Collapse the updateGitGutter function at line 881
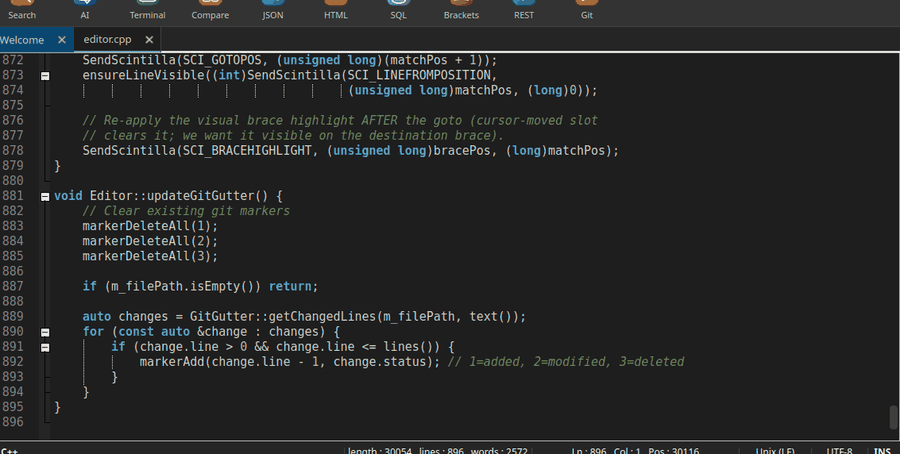 click(x=45, y=197)
